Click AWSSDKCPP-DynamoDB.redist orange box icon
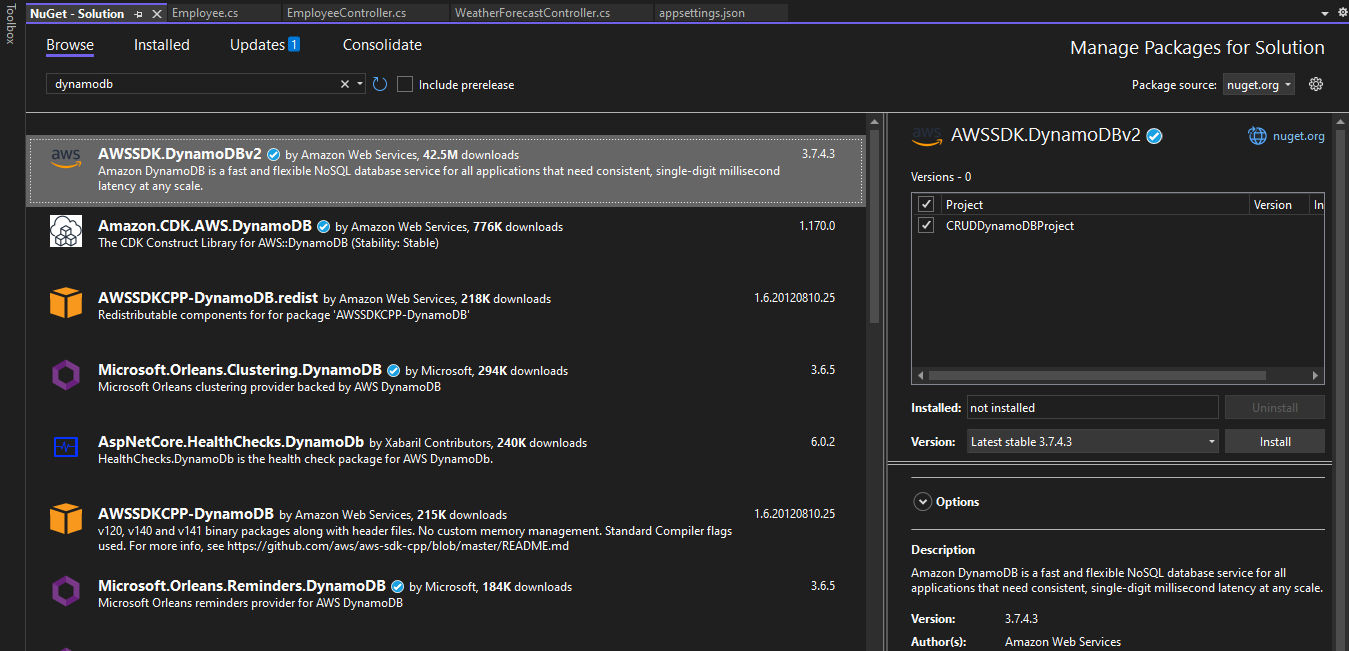The width and height of the screenshot is (1349, 651). pyautogui.click(x=66, y=303)
